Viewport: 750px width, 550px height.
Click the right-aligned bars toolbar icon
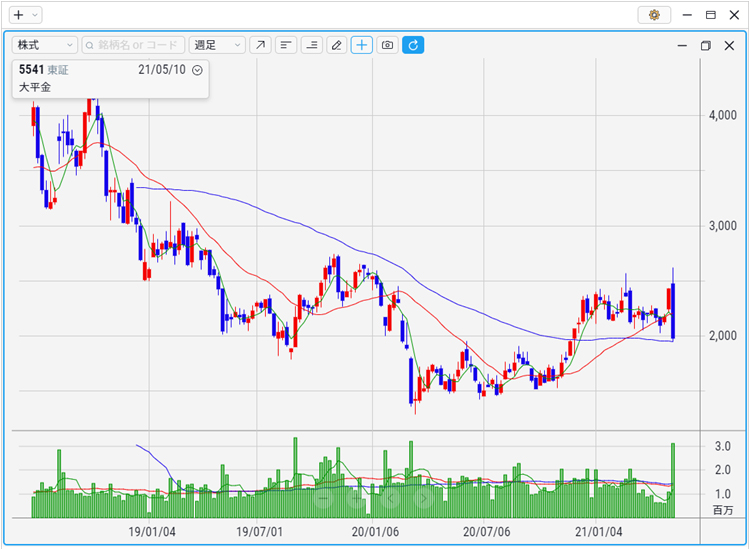pyautogui.click(x=312, y=45)
